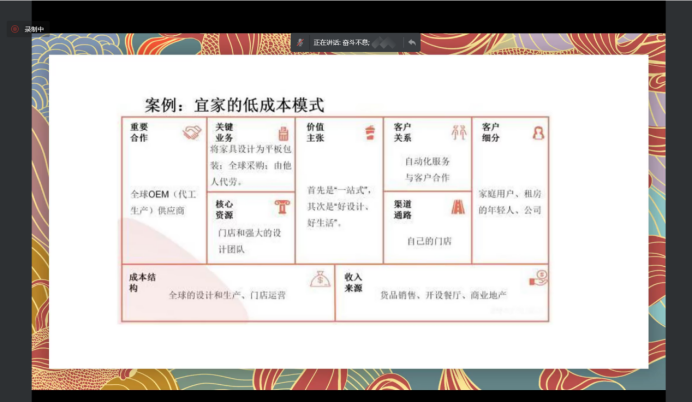Click the microphone icon in speaker bar

[x=300, y=42]
